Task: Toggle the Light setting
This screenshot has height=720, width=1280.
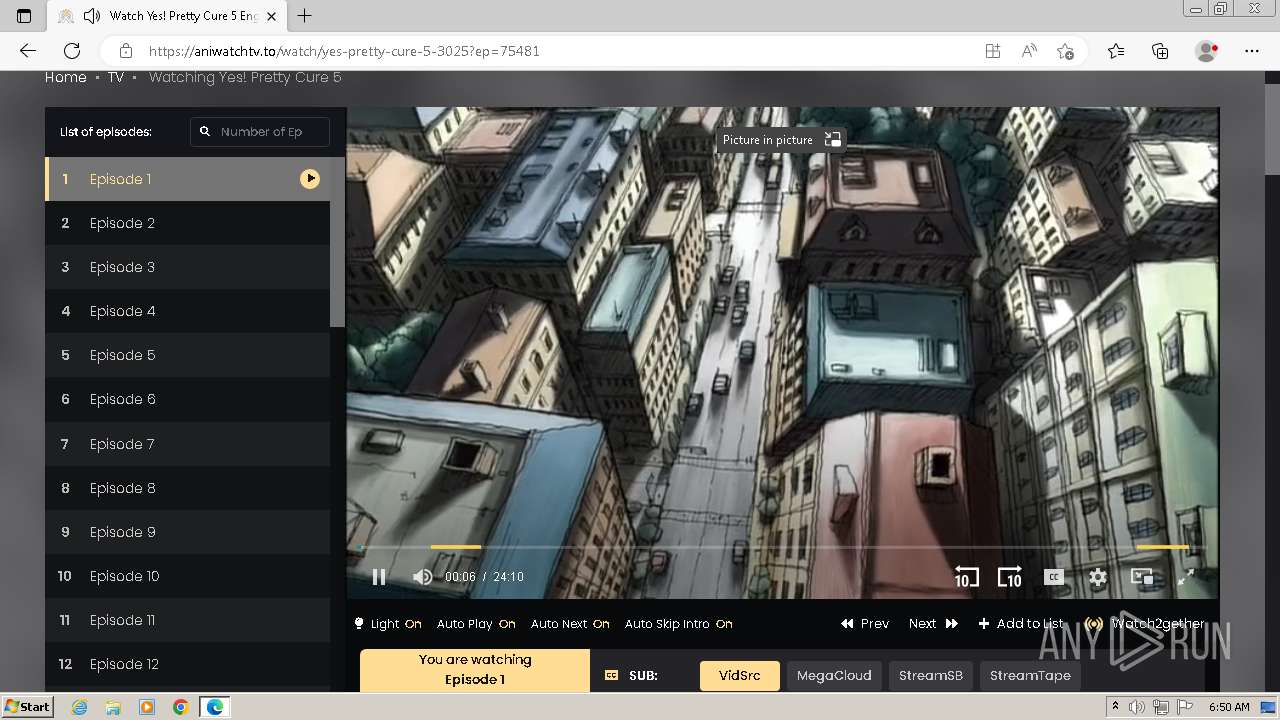Action: pyautogui.click(x=388, y=623)
